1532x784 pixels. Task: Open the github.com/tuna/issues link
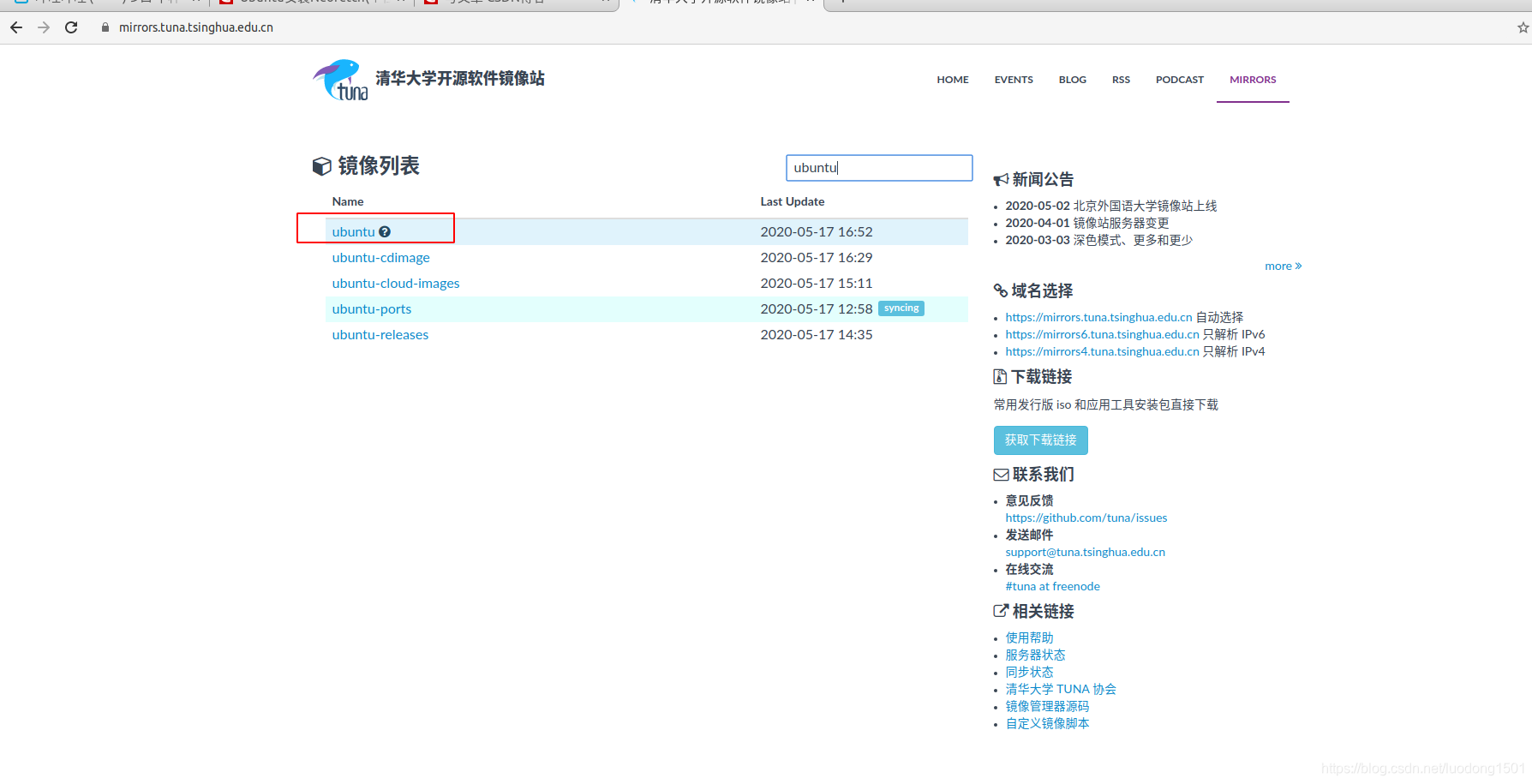click(1086, 518)
